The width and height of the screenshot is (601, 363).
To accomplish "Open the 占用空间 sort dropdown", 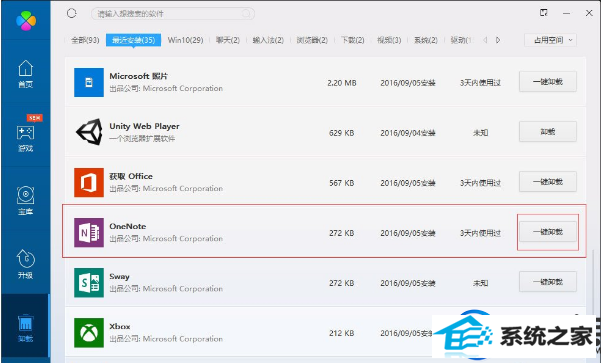I will [550, 40].
